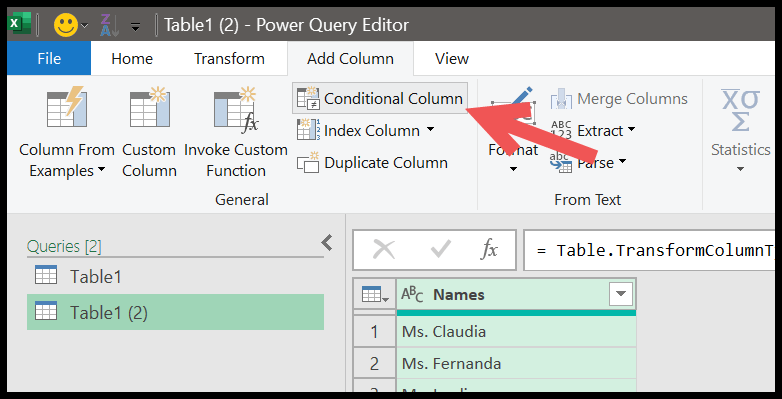Click the formula bar fx icon
782x399 pixels.
489,249
